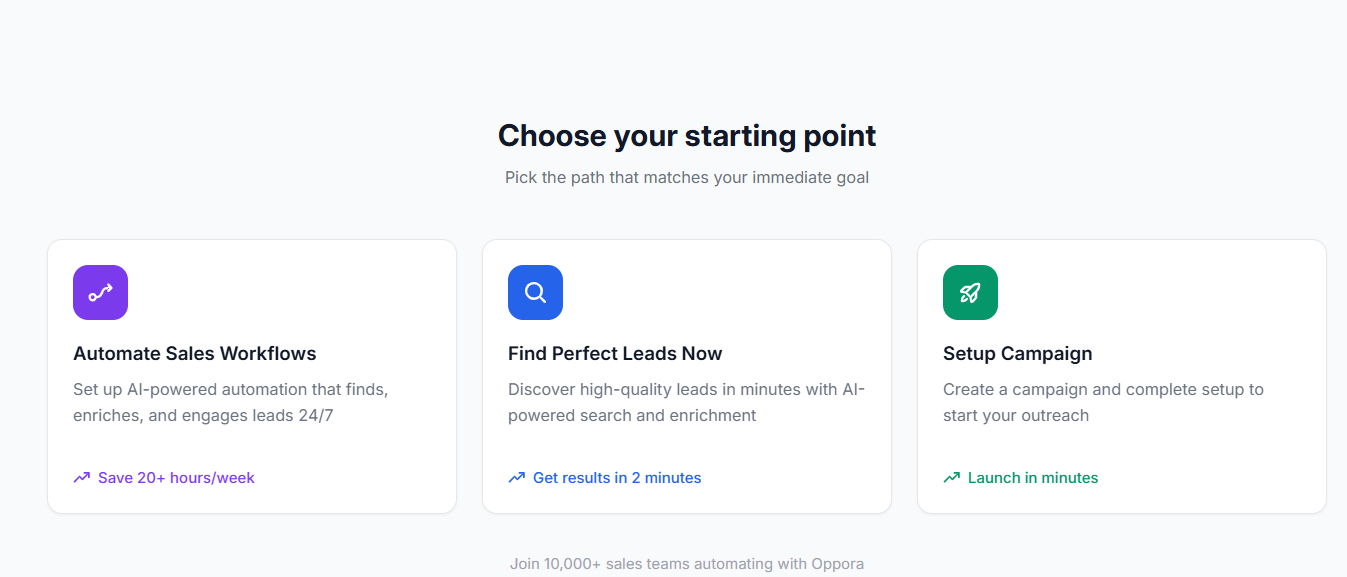Click the Find Perfect Leads Now heading
The height and width of the screenshot is (577, 1347).
pos(615,353)
